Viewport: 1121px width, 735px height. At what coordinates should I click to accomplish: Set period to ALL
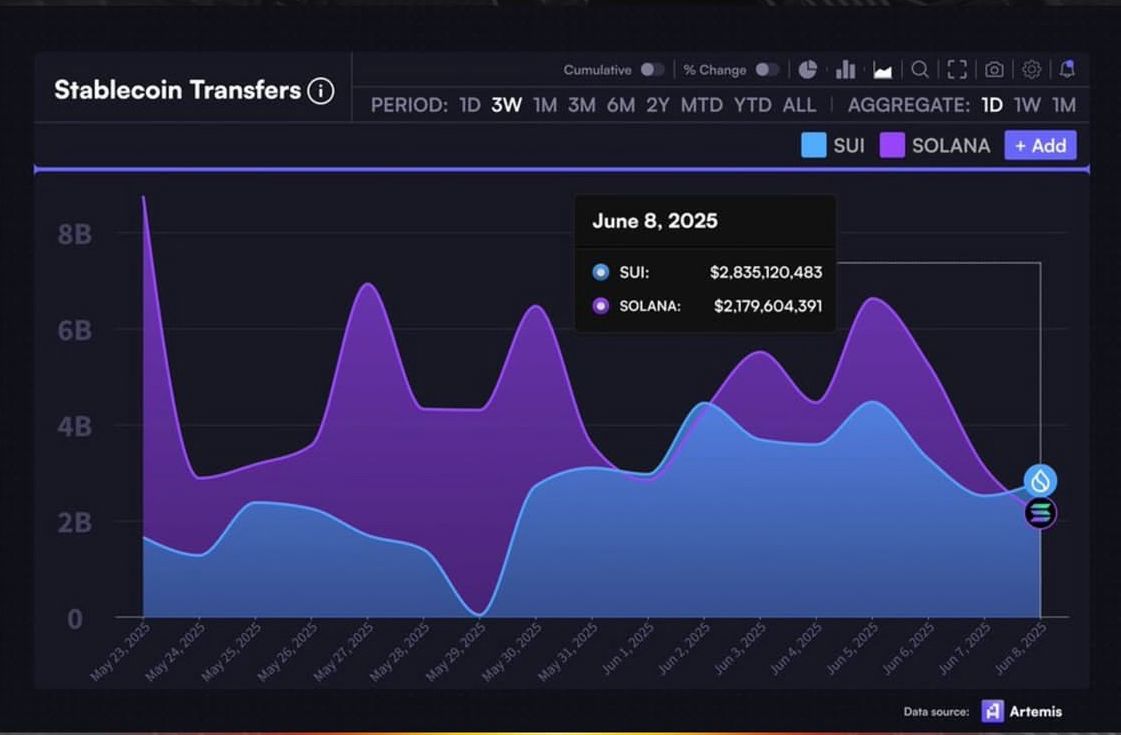click(x=799, y=105)
